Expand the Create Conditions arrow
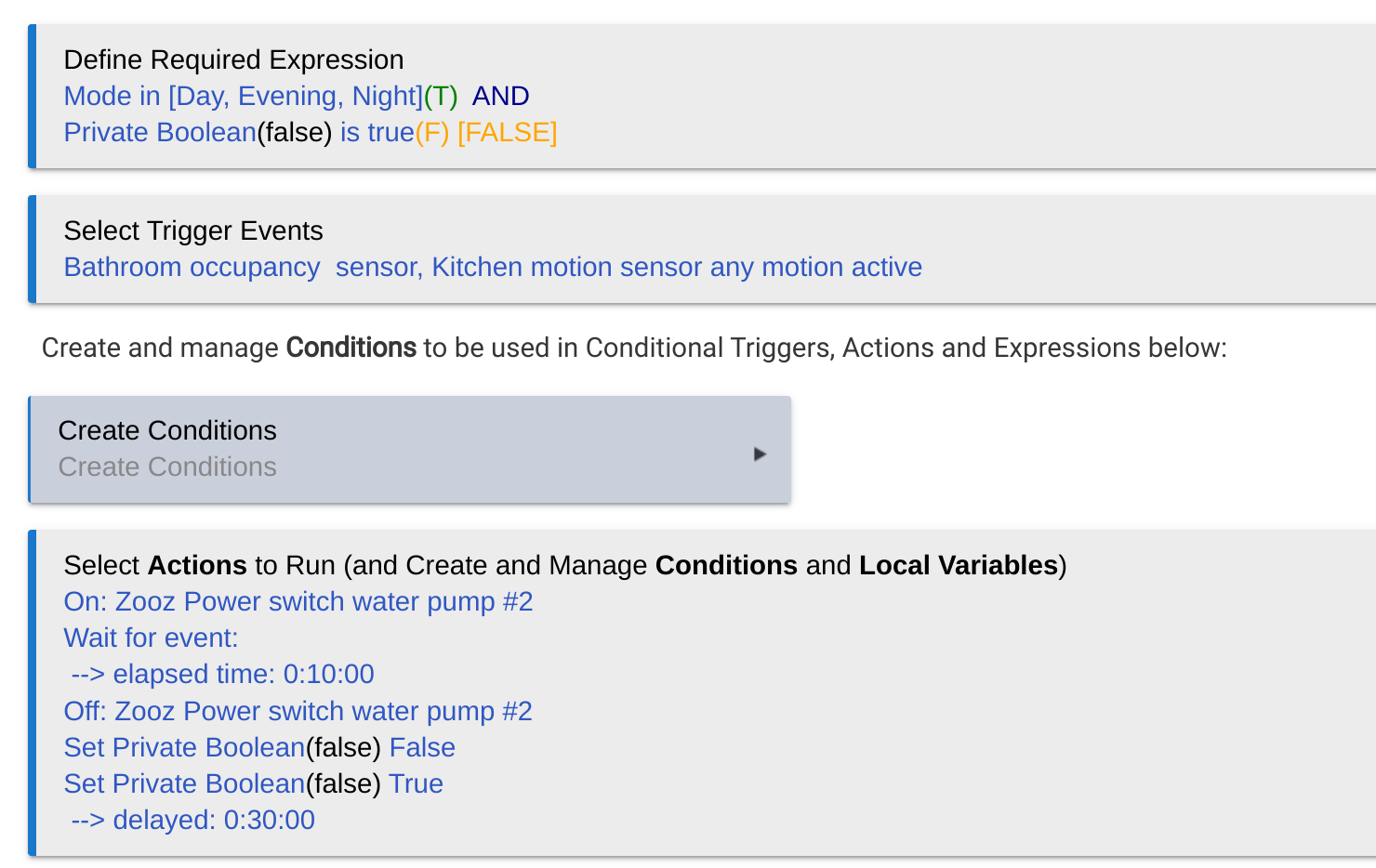 (760, 454)
